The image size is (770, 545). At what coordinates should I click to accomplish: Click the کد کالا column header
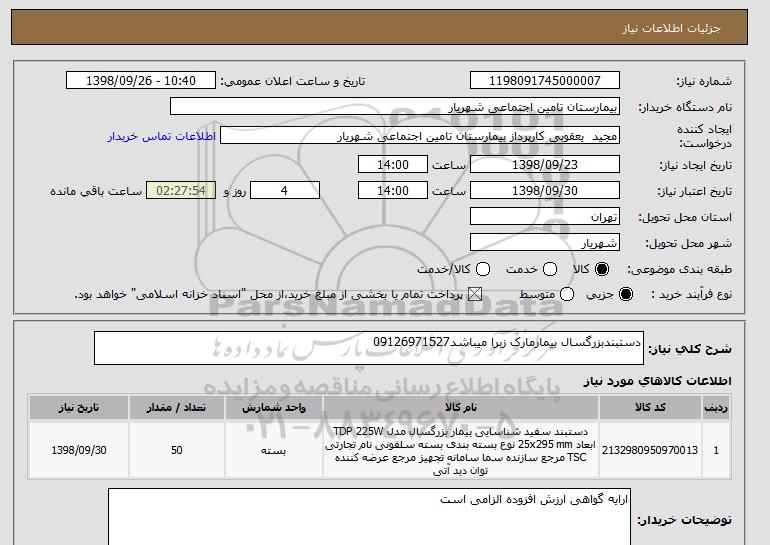click(x=650, y=408)
